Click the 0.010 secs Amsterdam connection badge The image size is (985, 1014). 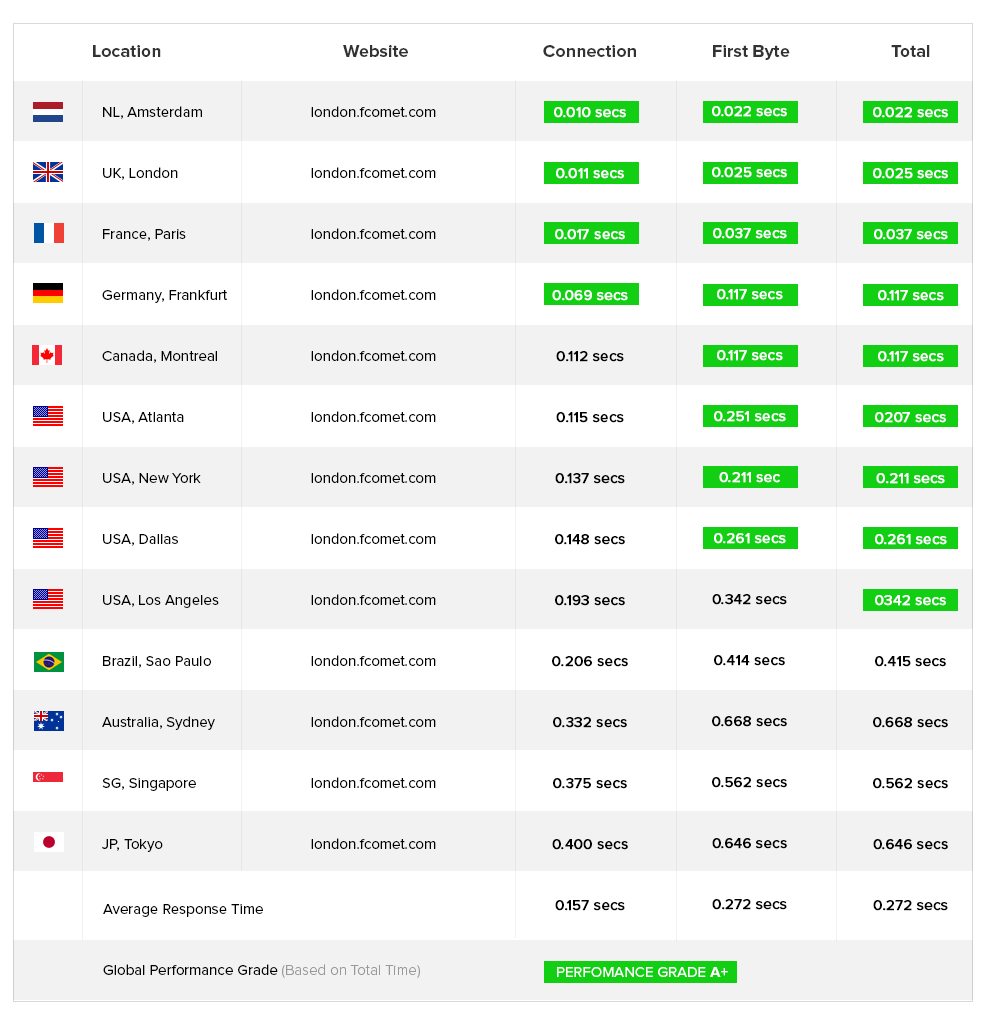(591, 112)
